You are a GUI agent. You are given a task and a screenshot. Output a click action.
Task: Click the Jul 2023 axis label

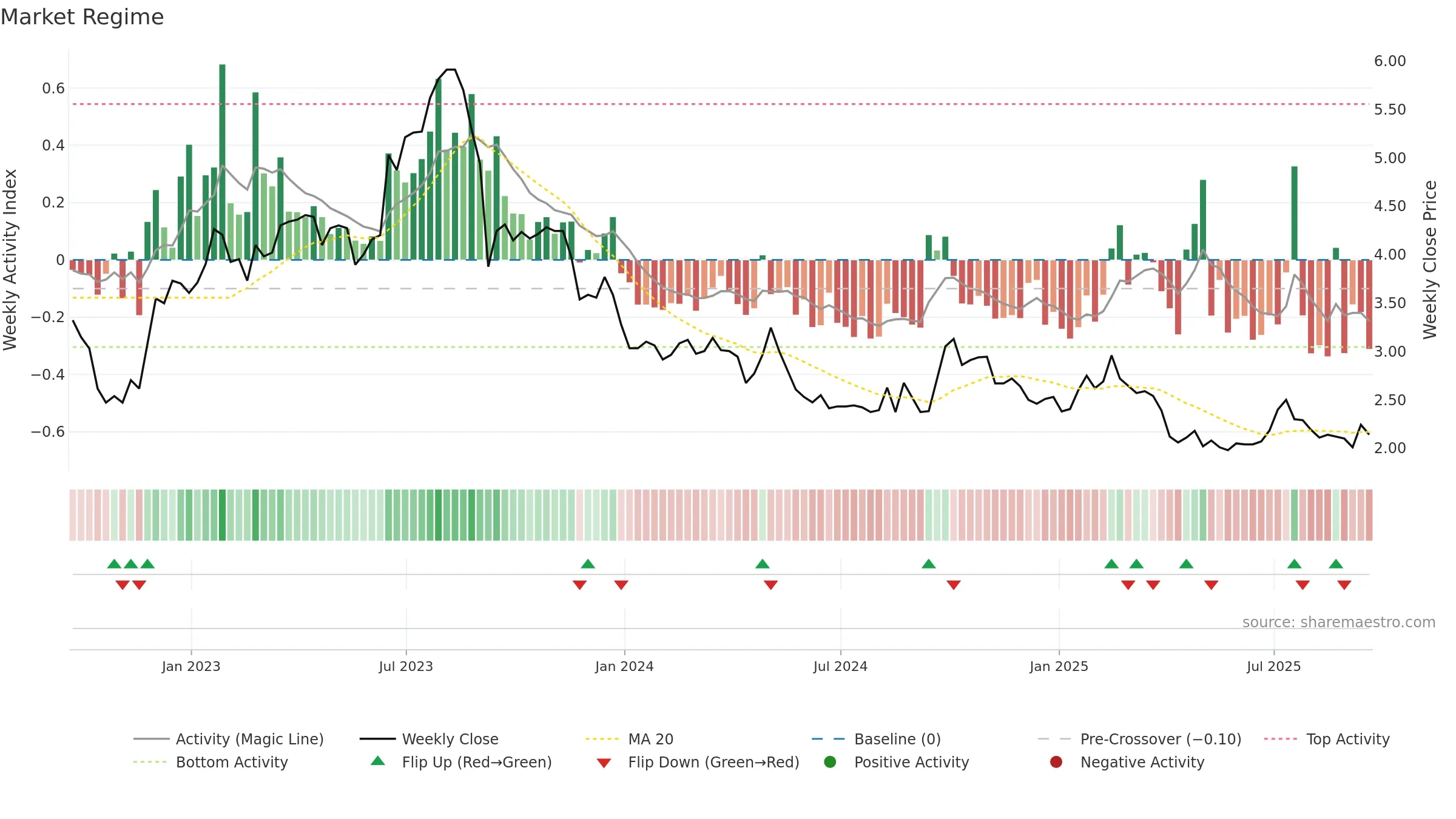[x=406, y=666]
